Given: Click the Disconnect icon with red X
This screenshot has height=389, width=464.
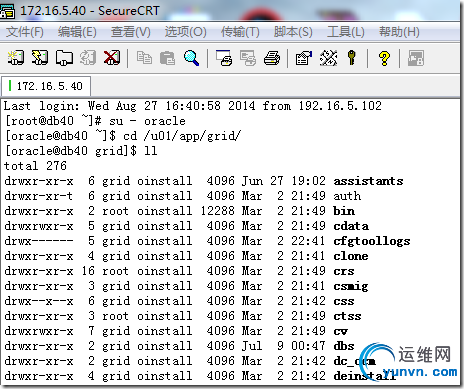Looking at the screenshot, I should click(x=112, y=58).
